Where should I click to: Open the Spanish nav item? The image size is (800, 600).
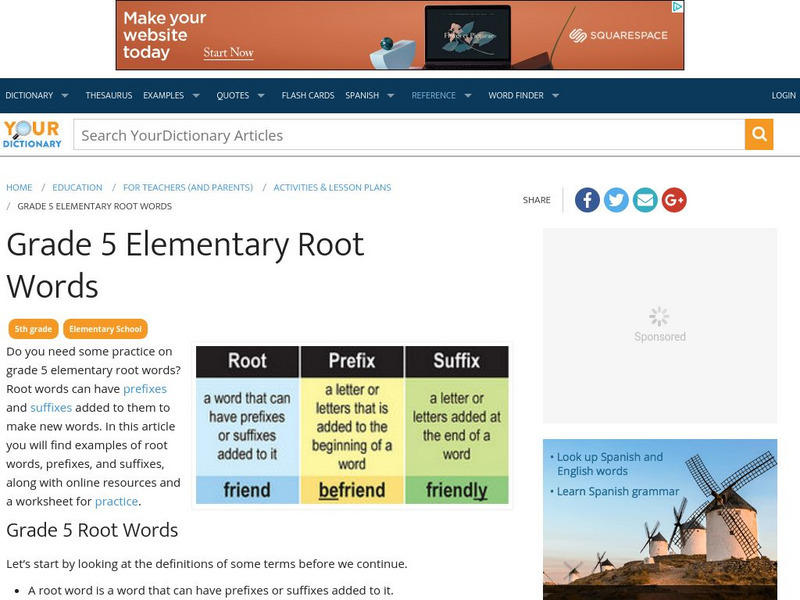[362, 95]
